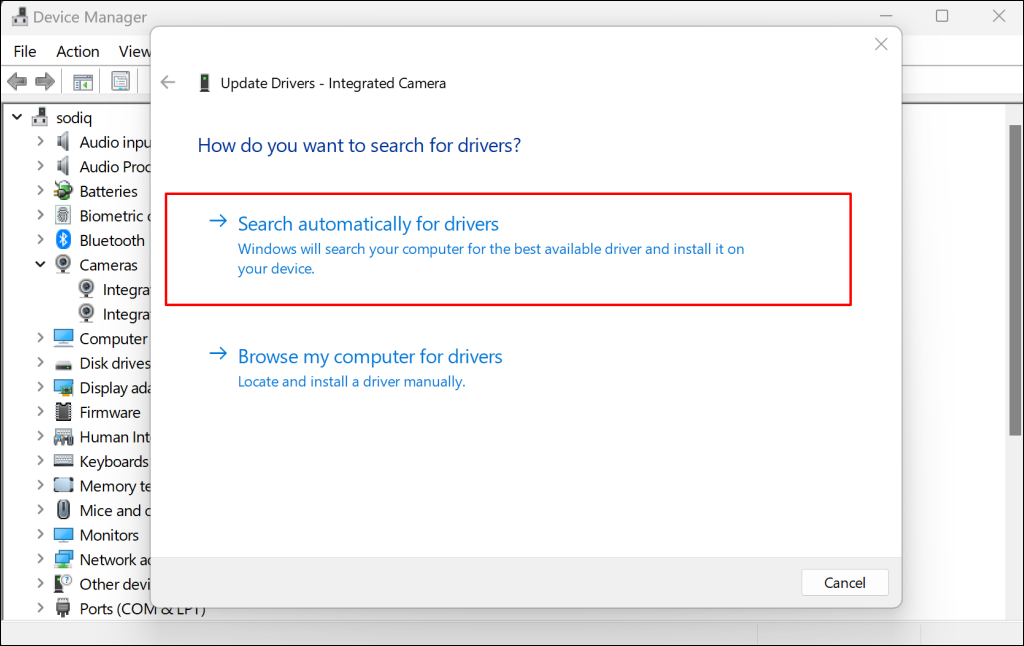Click the Monitors category icon
1024x646 pixels.
63,535
